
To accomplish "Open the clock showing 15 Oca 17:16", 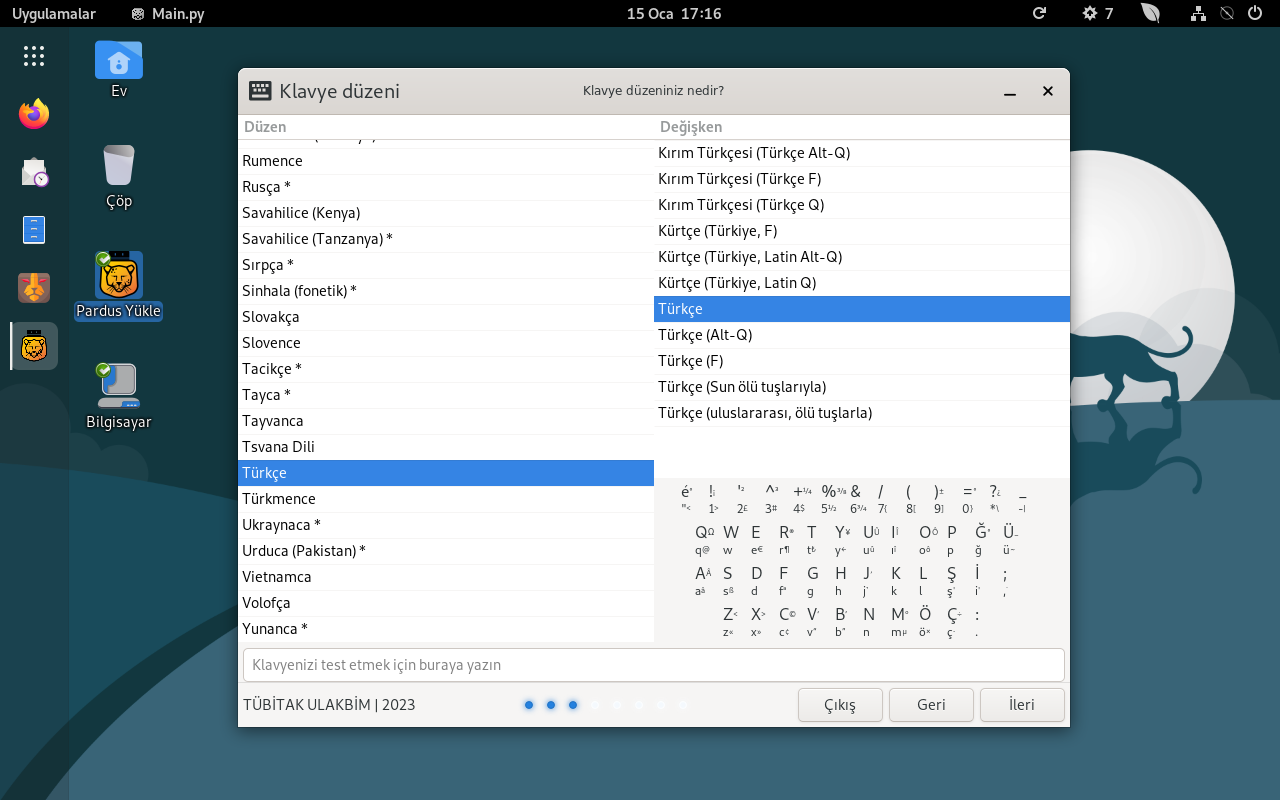I will 674,13.
